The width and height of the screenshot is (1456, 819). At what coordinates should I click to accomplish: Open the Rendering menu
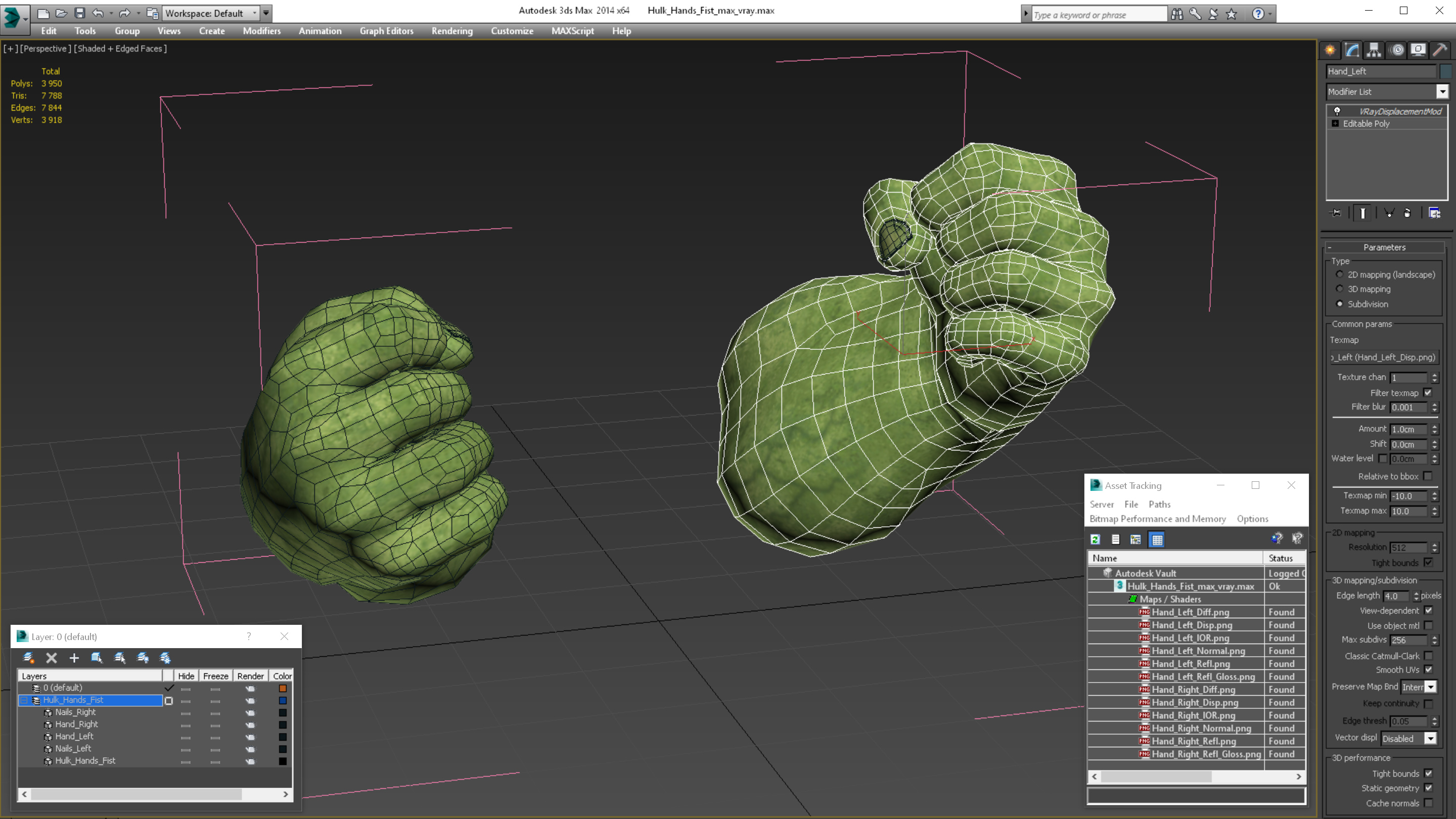click(x=452, y=31)
